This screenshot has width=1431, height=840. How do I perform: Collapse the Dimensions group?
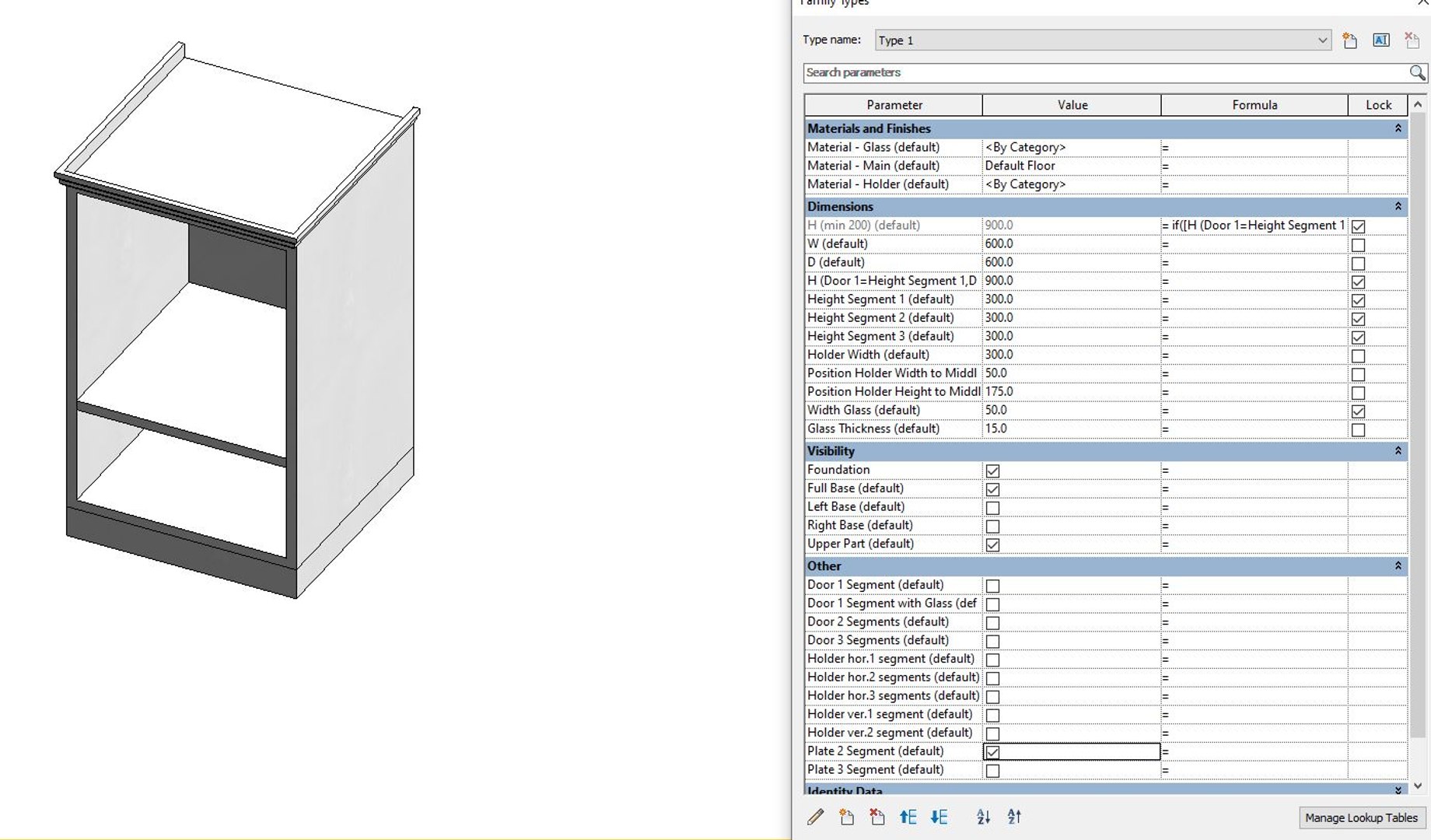(1398, 206)
